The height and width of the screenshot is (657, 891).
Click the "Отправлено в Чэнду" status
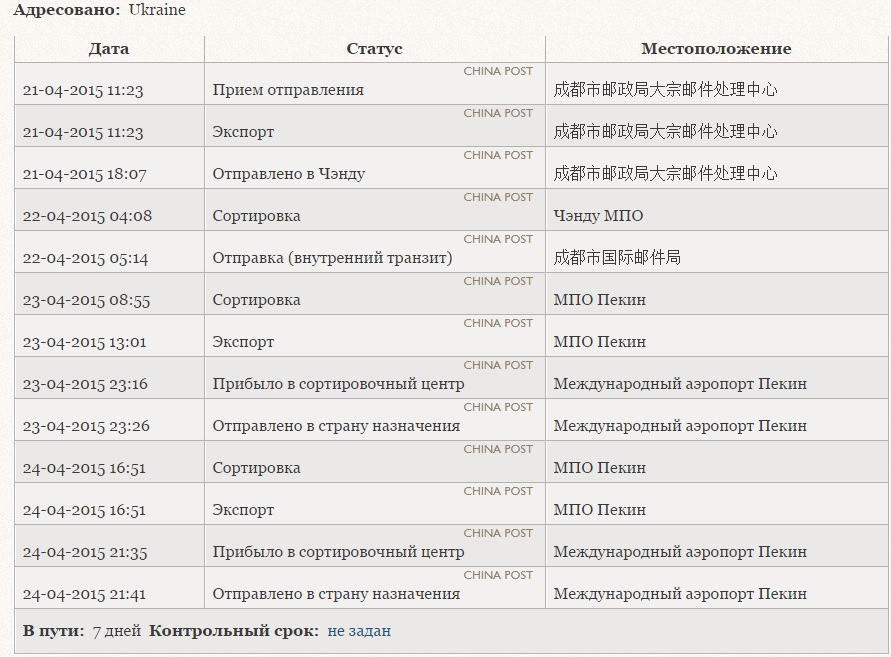point(289,174)
